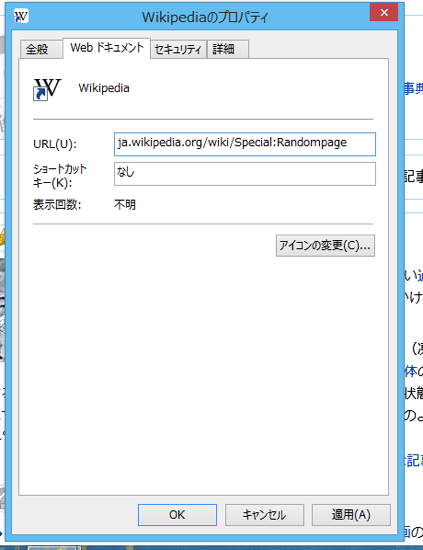Screen dimensions: 423x550
Task: Click the Wikipediaのプロパティ window title
Action: 205,17
